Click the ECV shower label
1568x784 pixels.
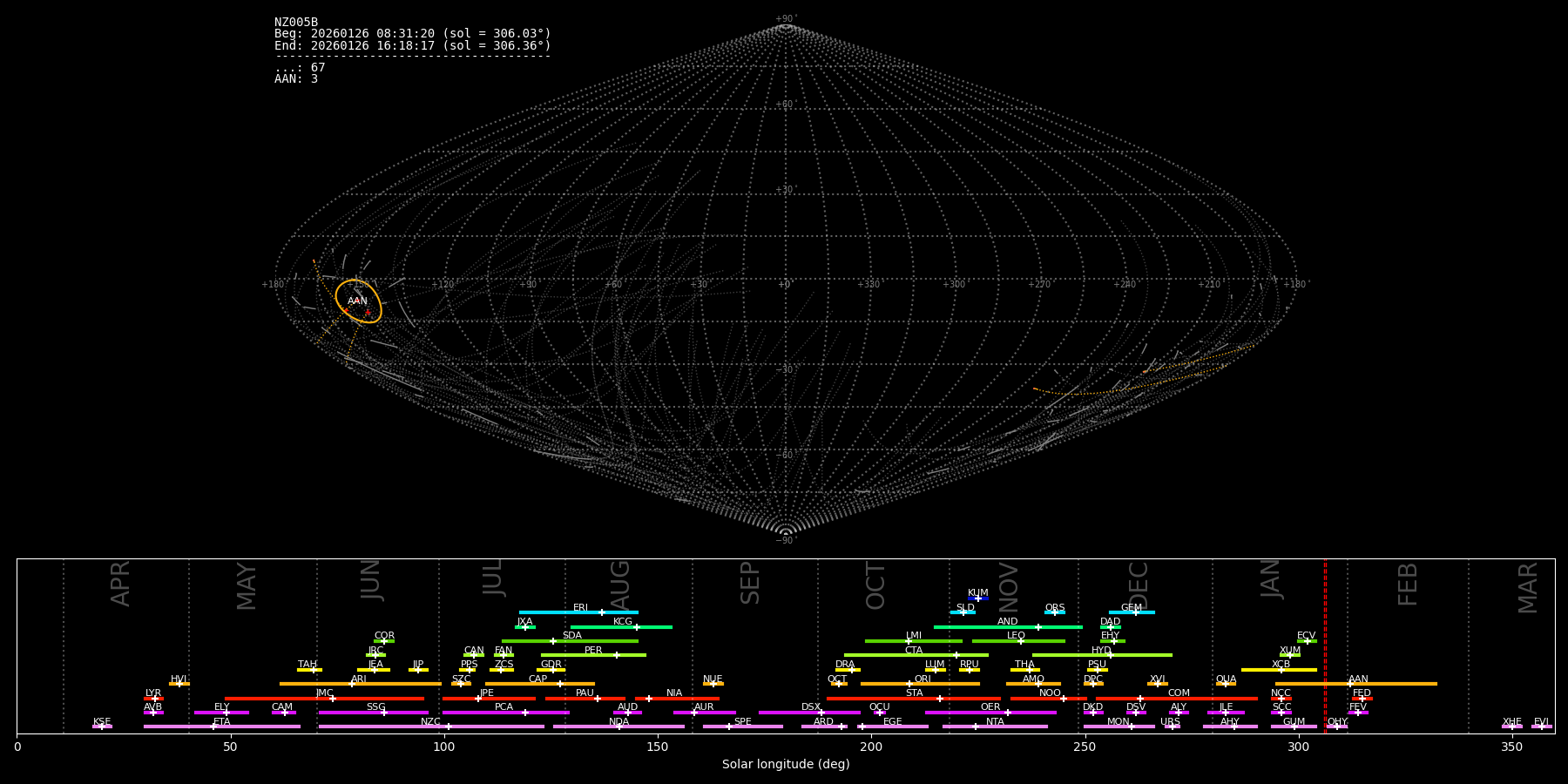point(1307,636)
